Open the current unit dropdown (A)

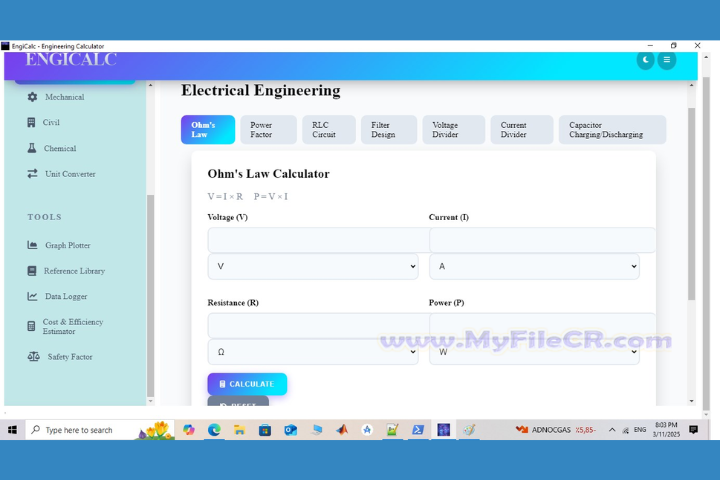tap(534, 266)
